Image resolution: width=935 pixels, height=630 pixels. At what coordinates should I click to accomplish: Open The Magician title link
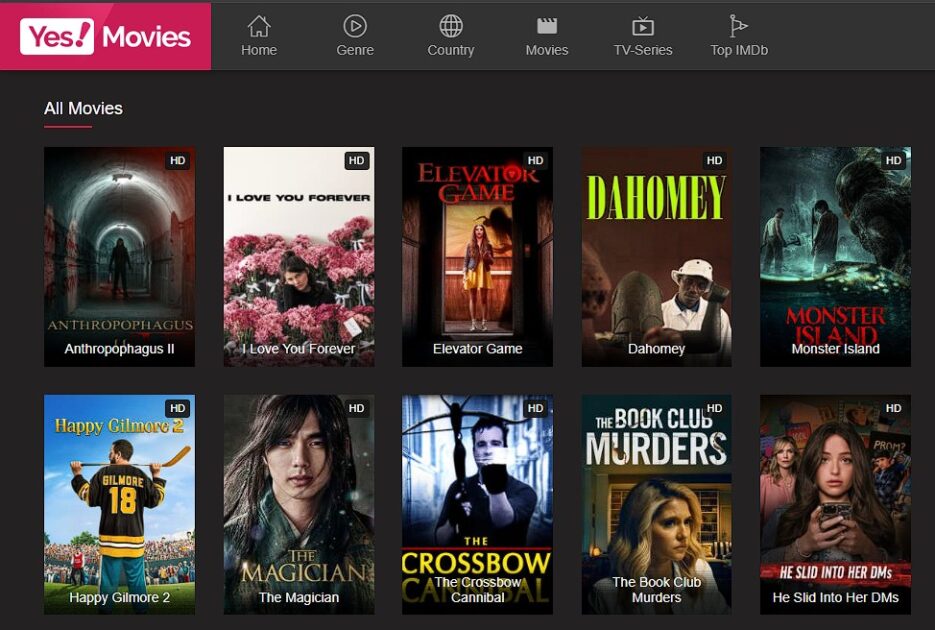tap(299, 597)
